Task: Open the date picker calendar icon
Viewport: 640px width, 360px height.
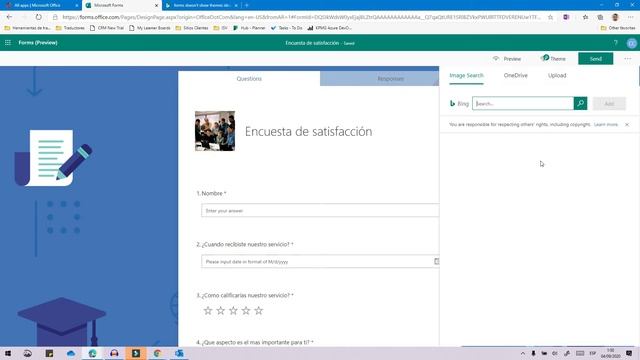Action: pos(436,261)
